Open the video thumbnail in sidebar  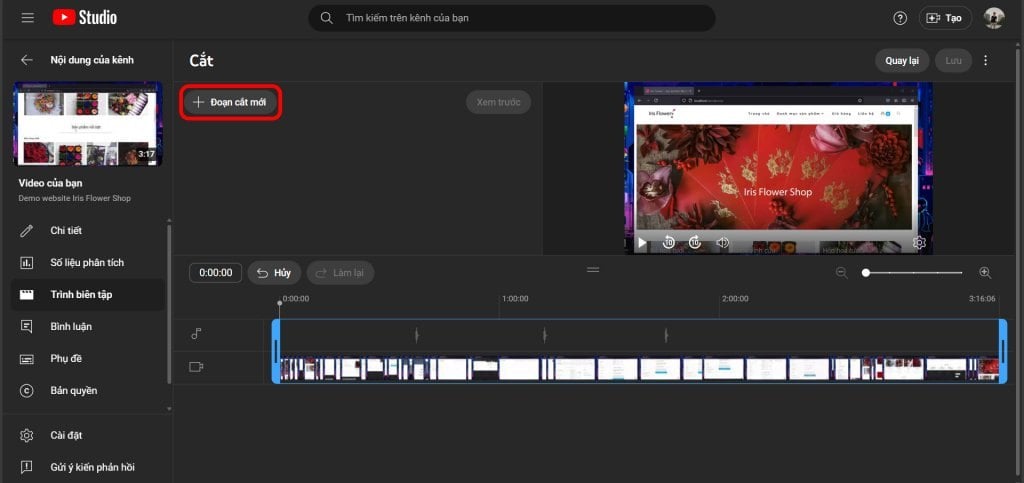(x=88, y=124)
